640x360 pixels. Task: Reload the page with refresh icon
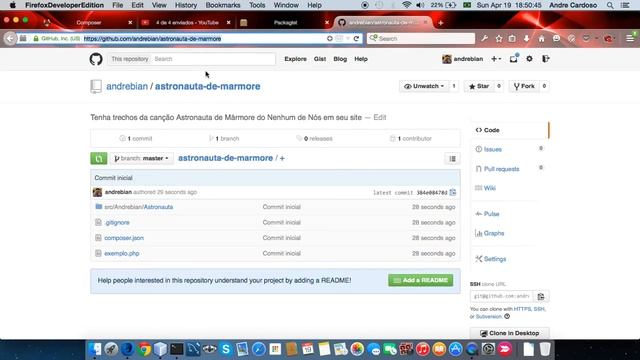pyautogui.click(x=356, y=38)
